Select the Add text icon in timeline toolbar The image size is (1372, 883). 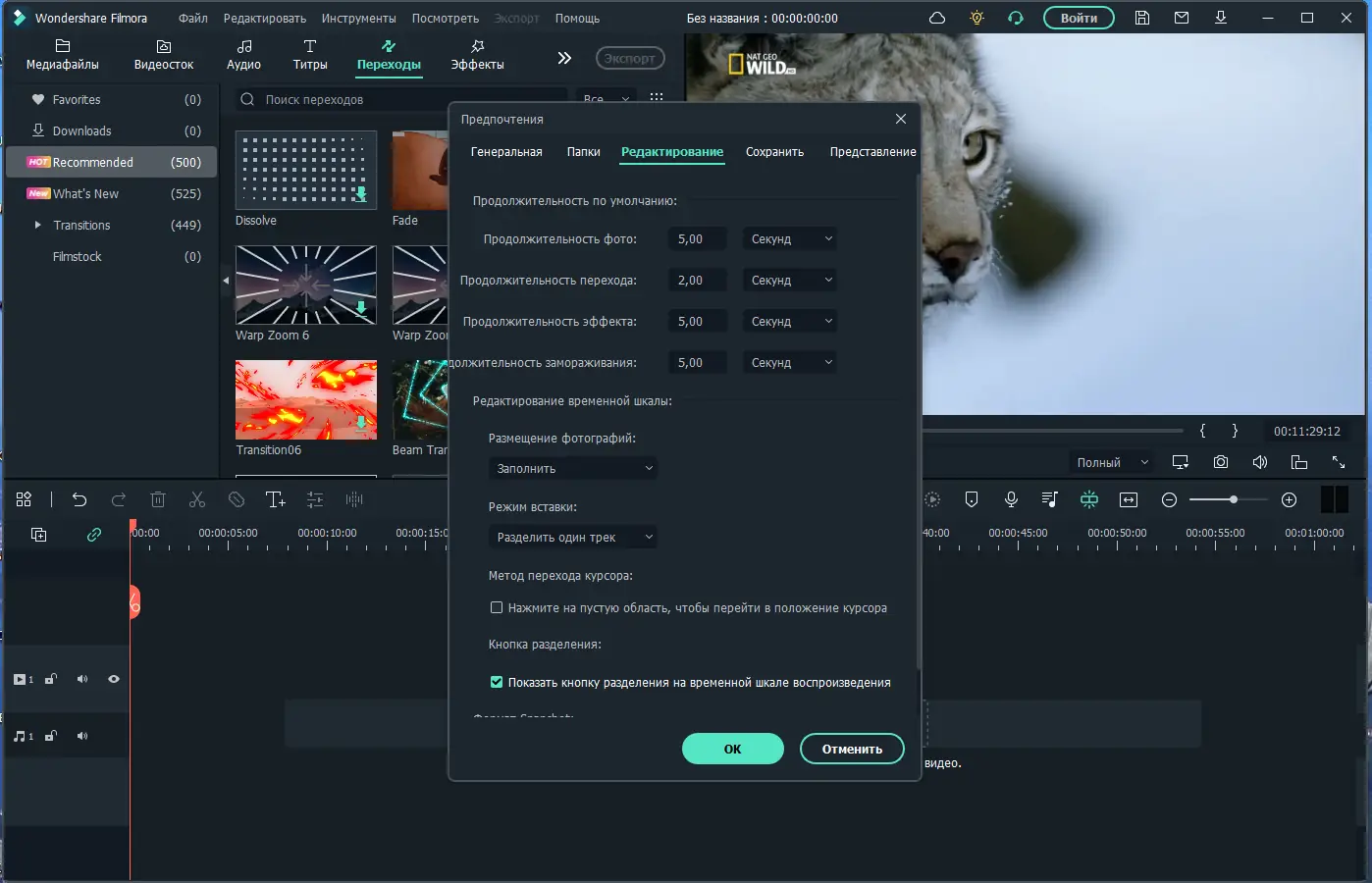point(275,499)
